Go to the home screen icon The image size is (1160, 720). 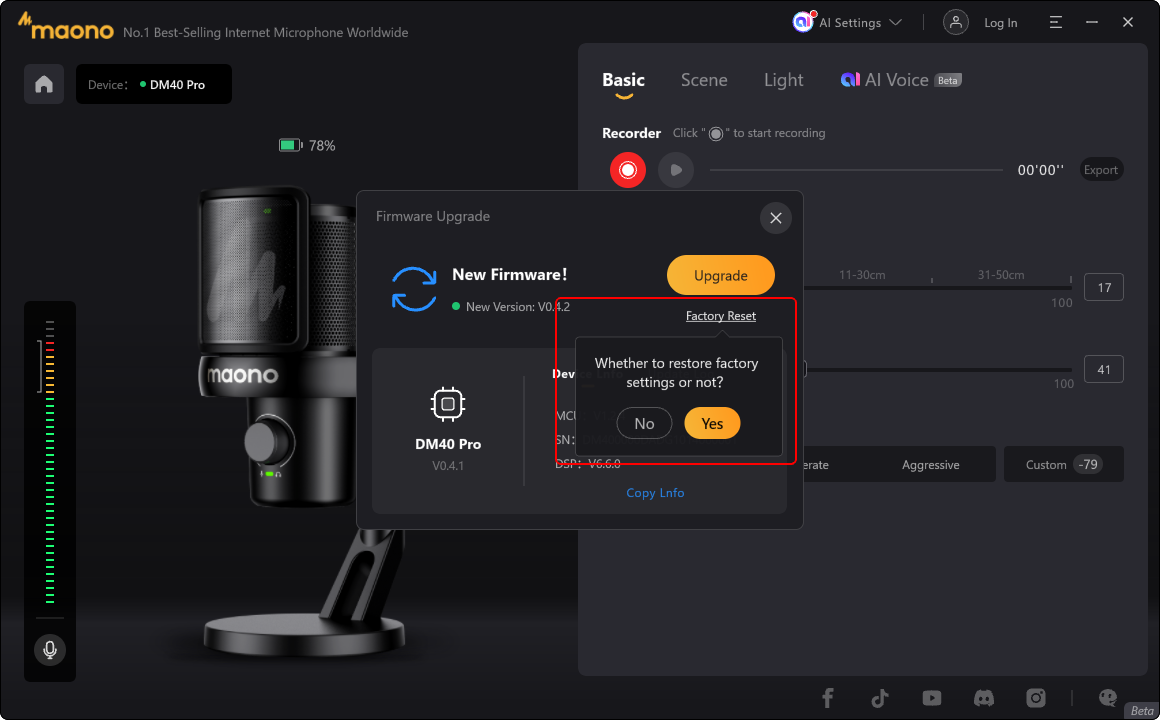44,84
